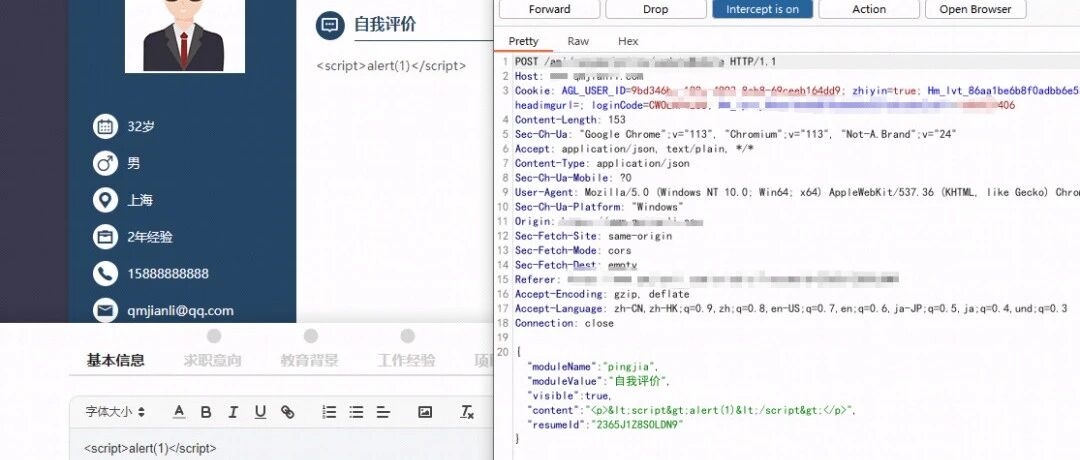Click the "moduleValue" JSON line
Viewport: 1080px width, 460px height.
pyautogui.click(x=599, y=381)
